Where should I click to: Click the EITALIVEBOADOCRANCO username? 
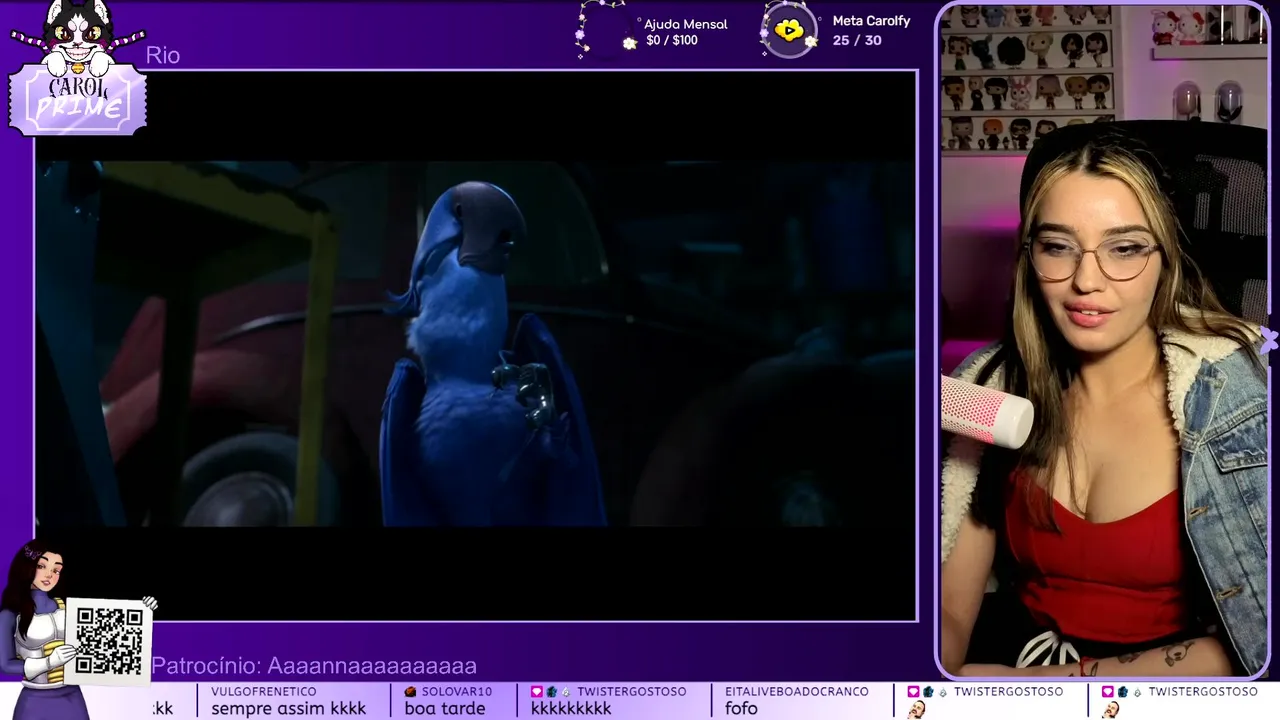tap(798, 691)
